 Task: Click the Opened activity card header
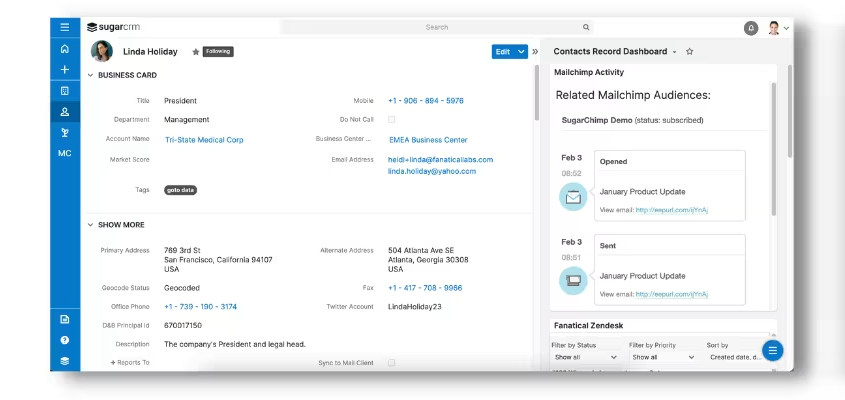coord(670,162)
